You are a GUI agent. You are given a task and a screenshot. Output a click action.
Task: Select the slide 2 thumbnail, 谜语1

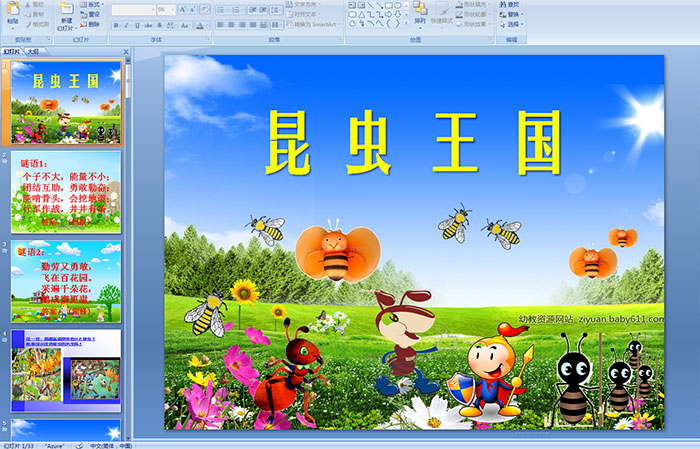click(x=66, y=192)
